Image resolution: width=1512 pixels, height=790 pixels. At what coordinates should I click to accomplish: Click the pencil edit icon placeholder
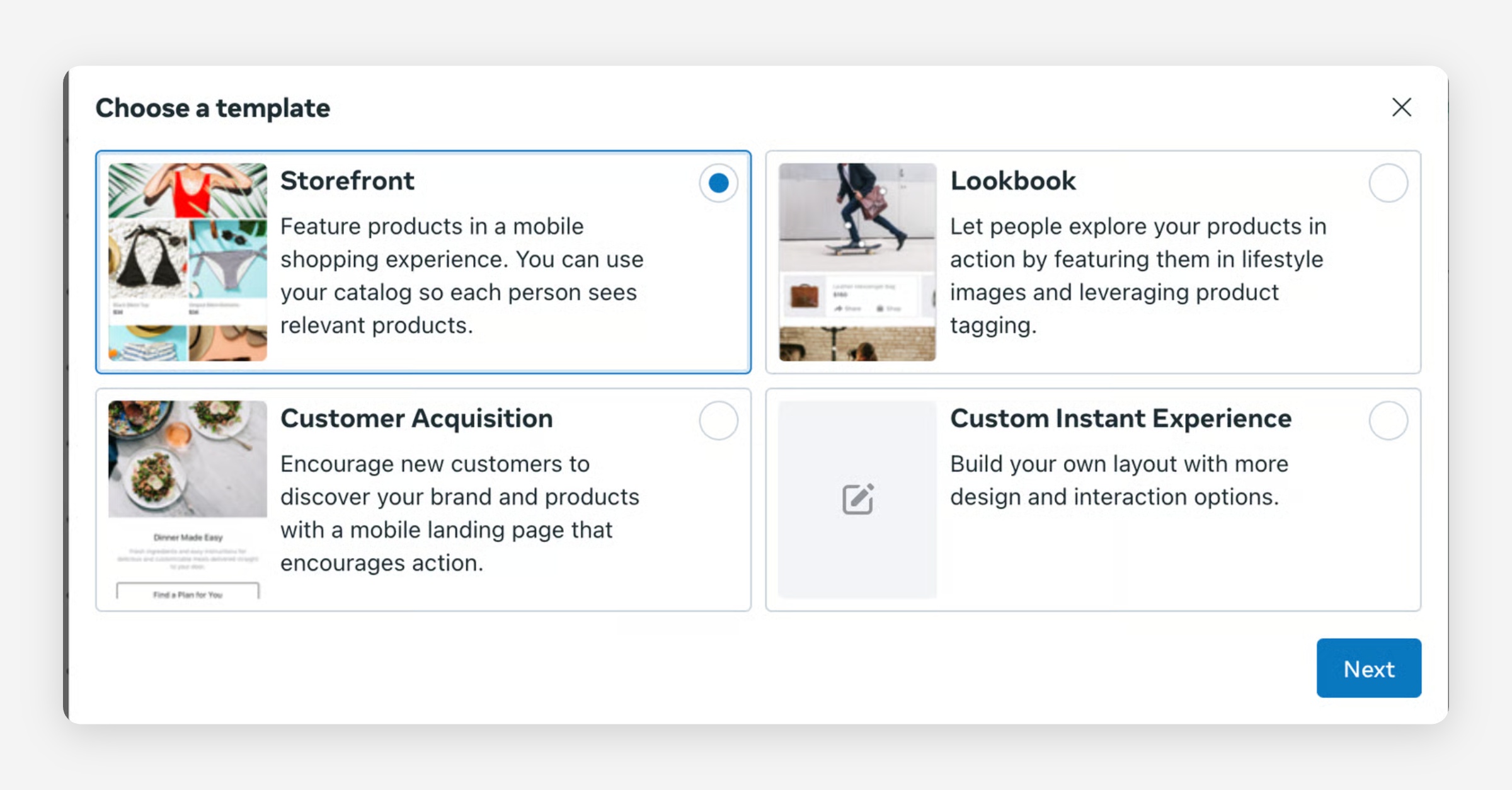857,499
